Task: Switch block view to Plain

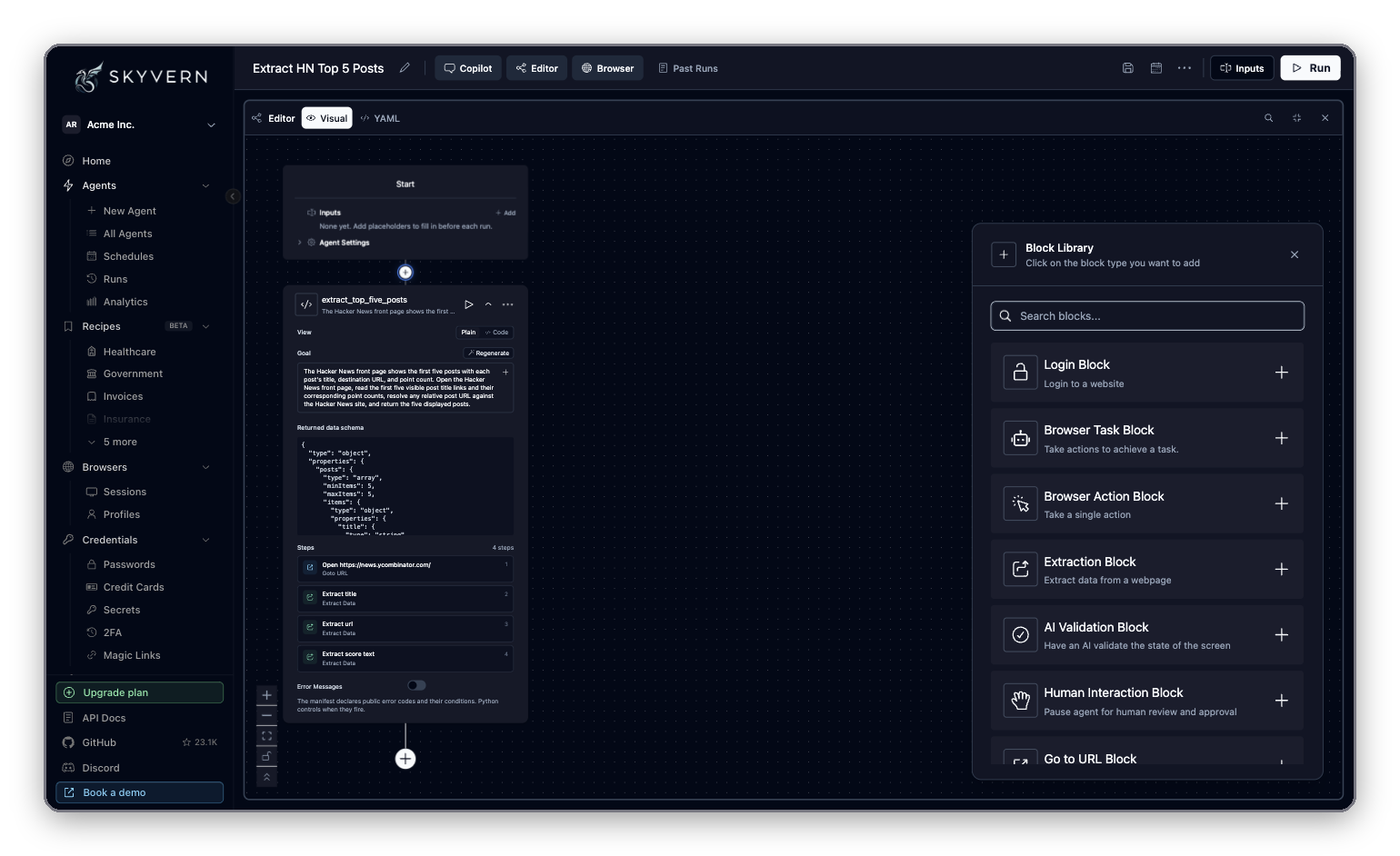Action: click(x=468, y=333)
